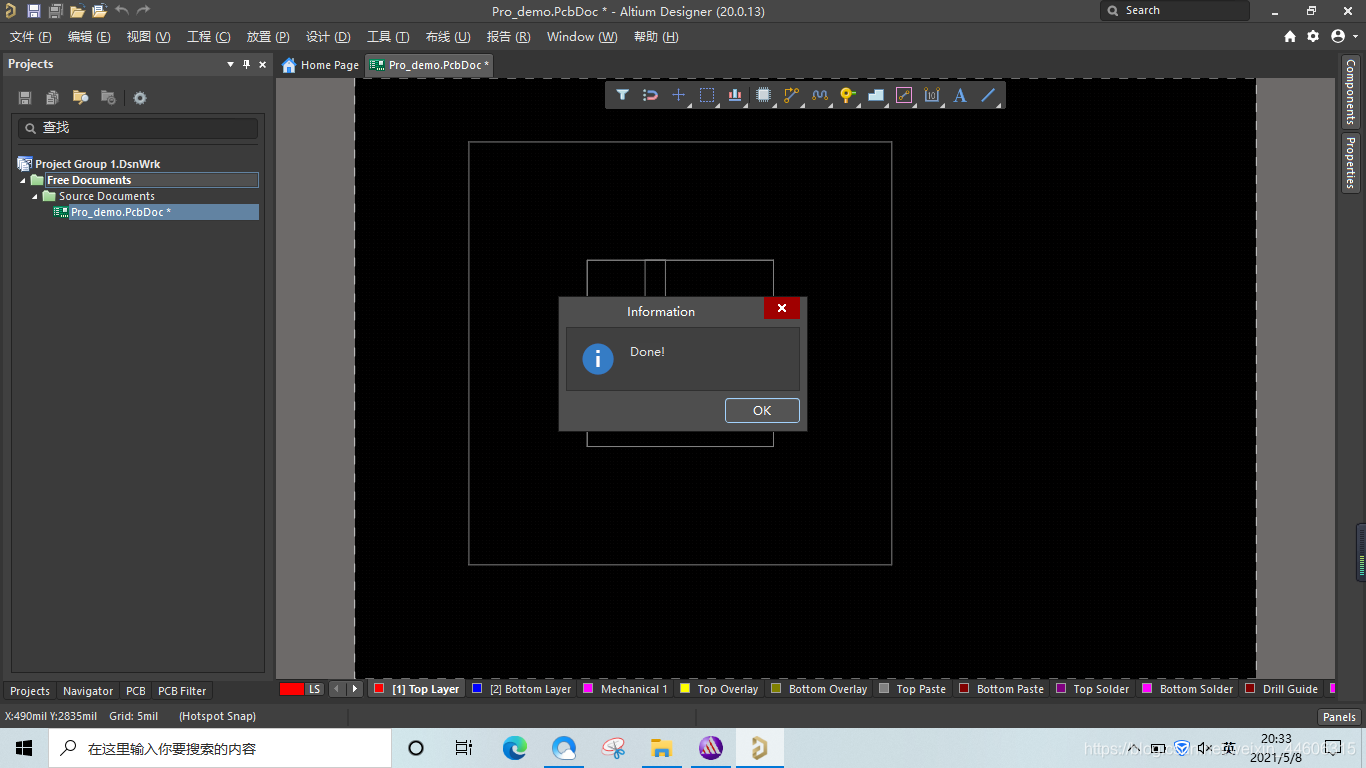Image resolution: width=1366 pixels, height=768 pixels.
Task: Switch to the Pro_demo.PcbDoc document tab
Action: pos(430,65)
